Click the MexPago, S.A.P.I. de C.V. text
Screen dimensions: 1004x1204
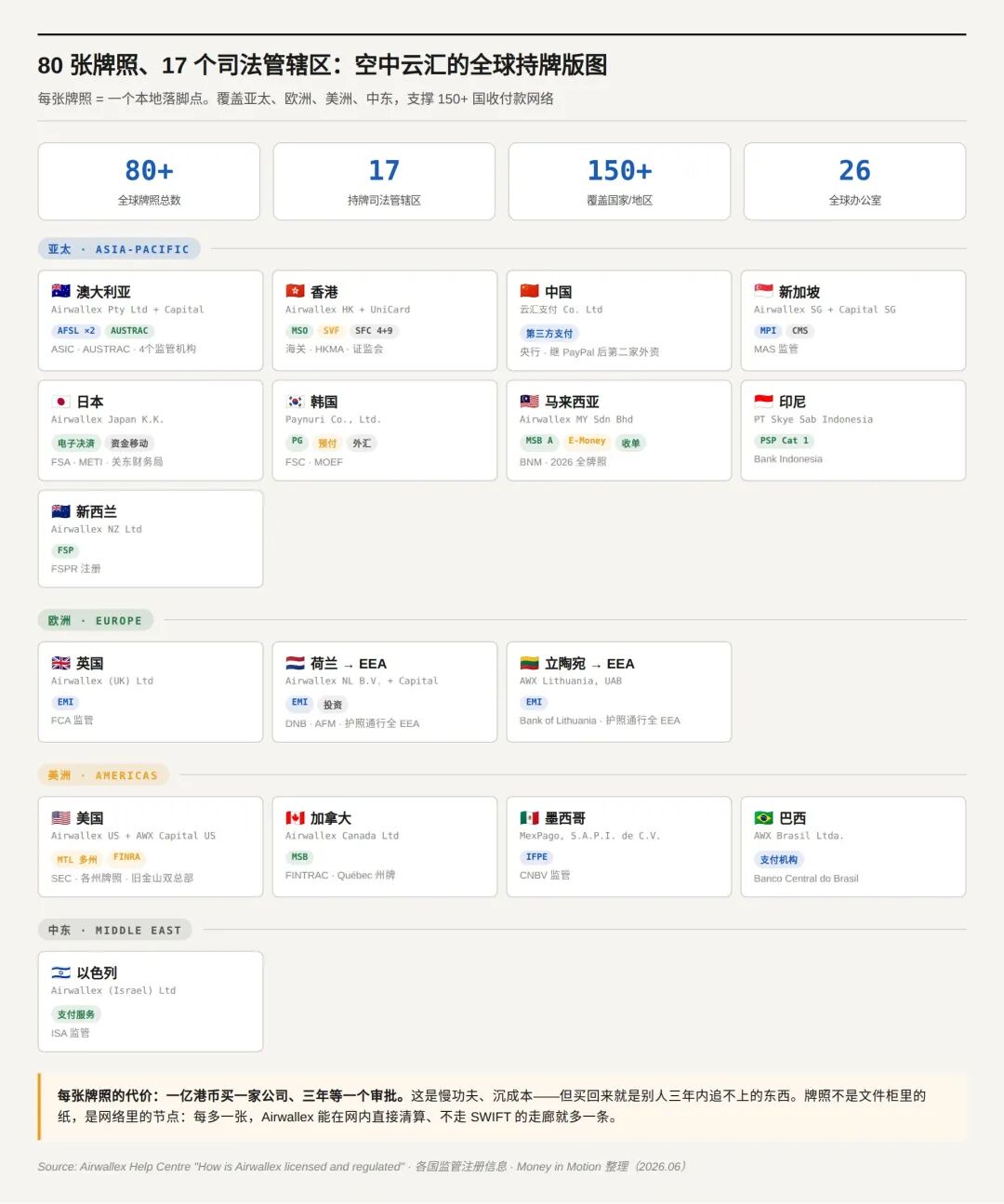click(589, 836)
